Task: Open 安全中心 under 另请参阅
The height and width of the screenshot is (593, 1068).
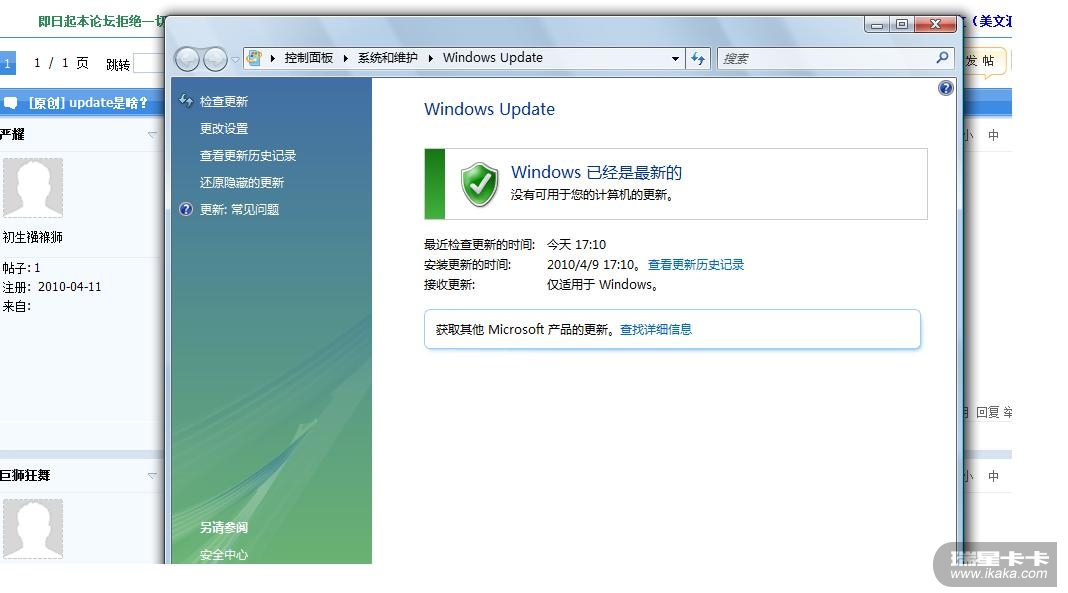Action: click(x=223, y=555)
